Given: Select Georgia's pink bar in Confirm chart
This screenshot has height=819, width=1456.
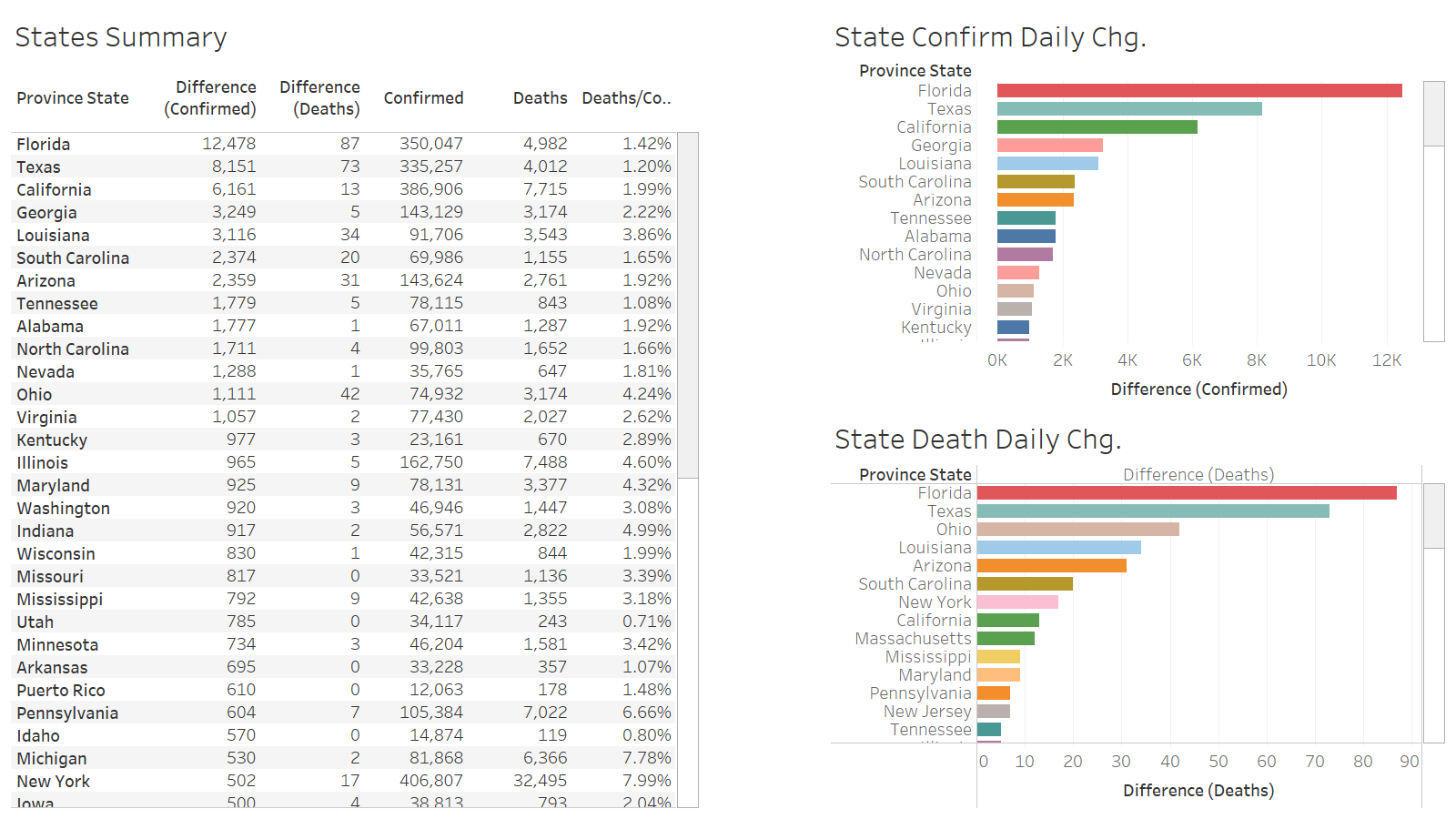Looking at the screenshot, I should click(1050, 146).
